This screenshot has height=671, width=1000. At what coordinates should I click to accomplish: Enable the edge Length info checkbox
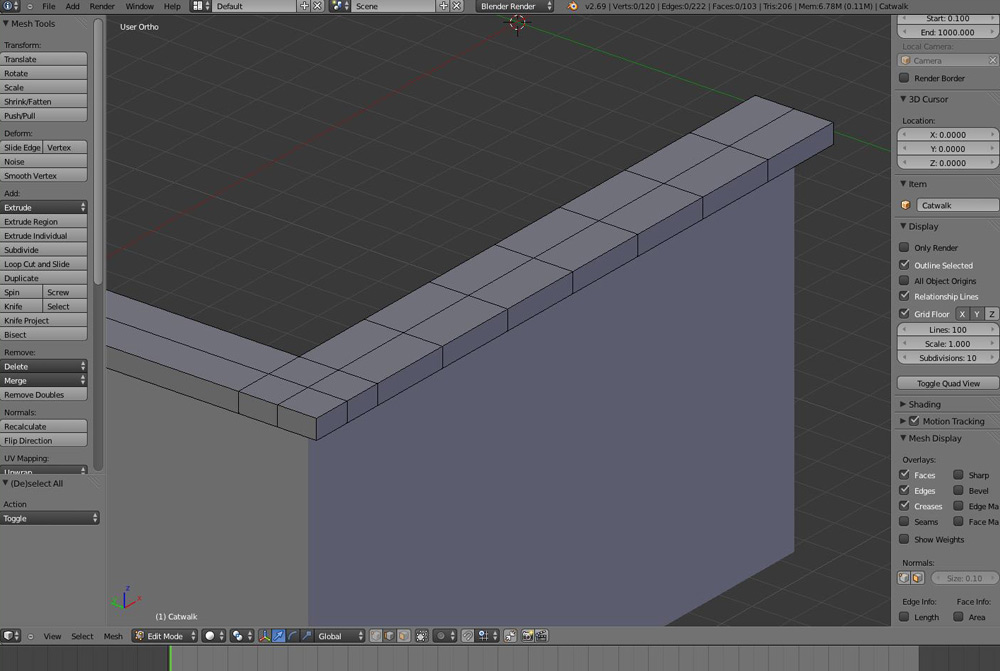pyautogui.click(x=904, y=617)
